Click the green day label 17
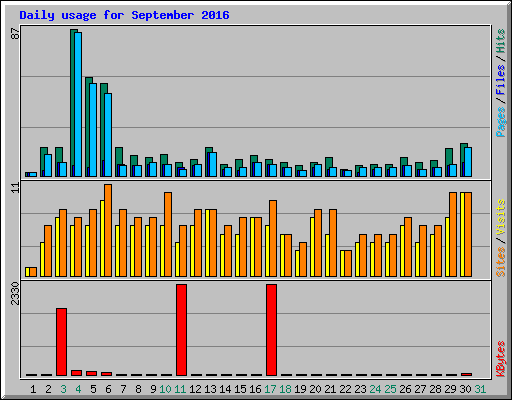The height and width of the screenshot is (400, 512). click(270, 389)
